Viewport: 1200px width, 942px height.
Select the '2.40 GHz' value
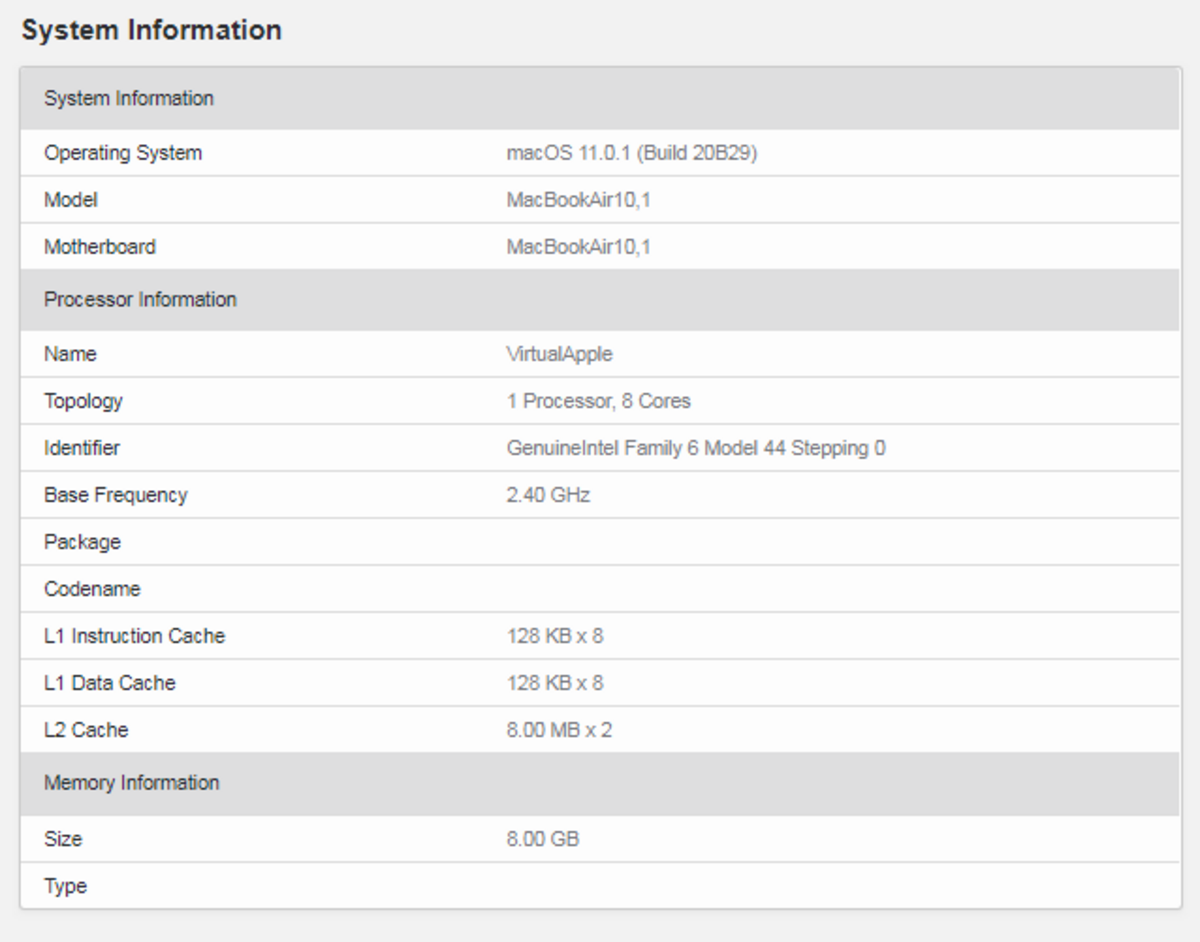(x=549, y=495)
